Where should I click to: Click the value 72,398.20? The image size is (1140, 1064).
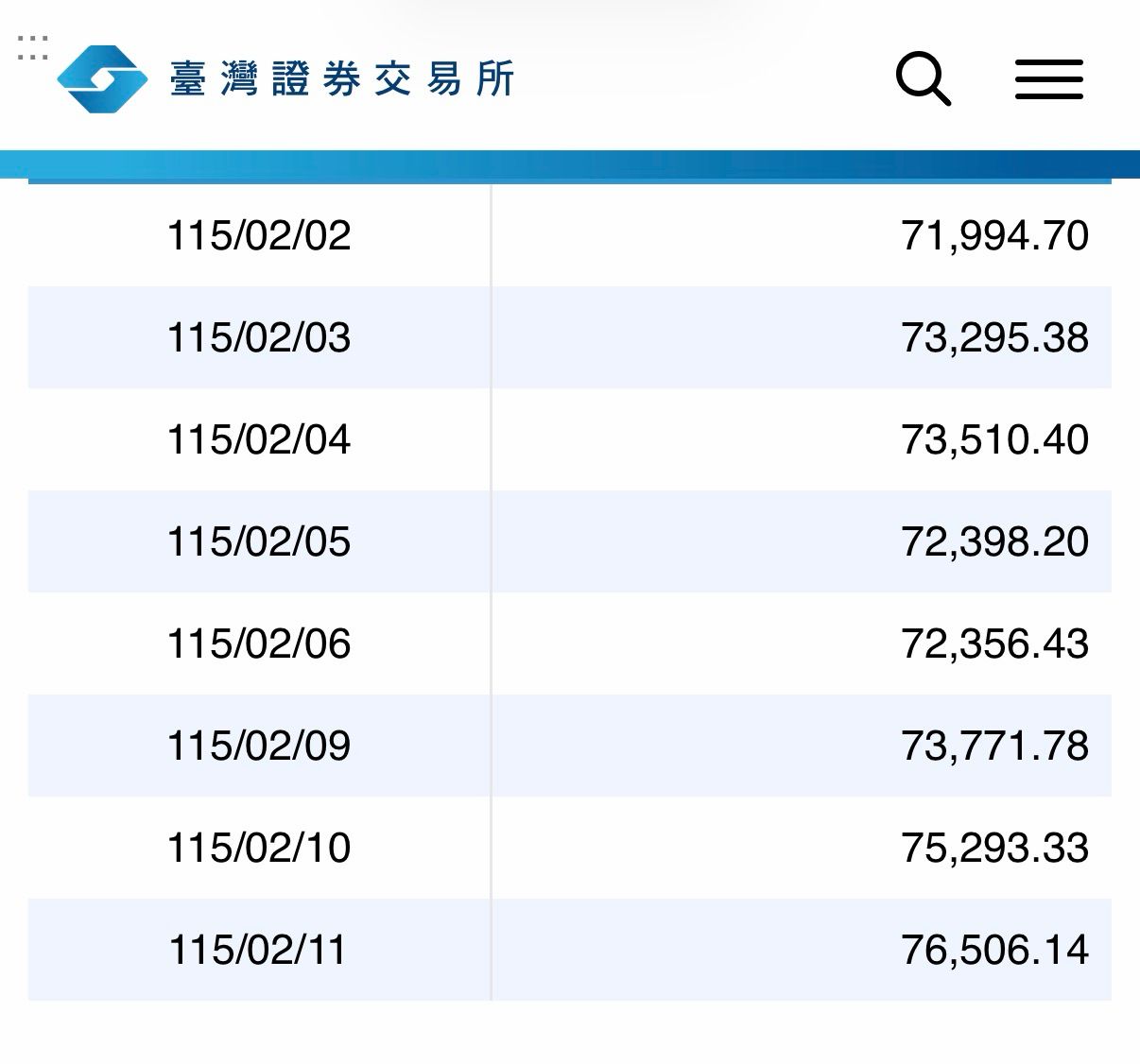click(x=994, y=541)
